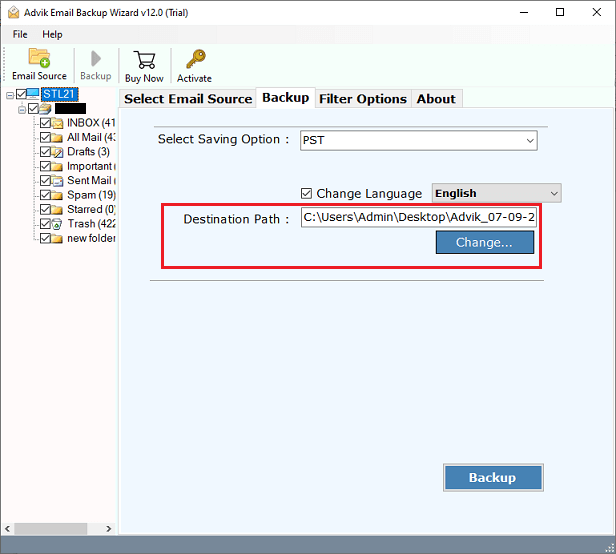
Task: Uncheck the Sent Mail checkbox
Action: pyautogui.click(x=45, y=181)
